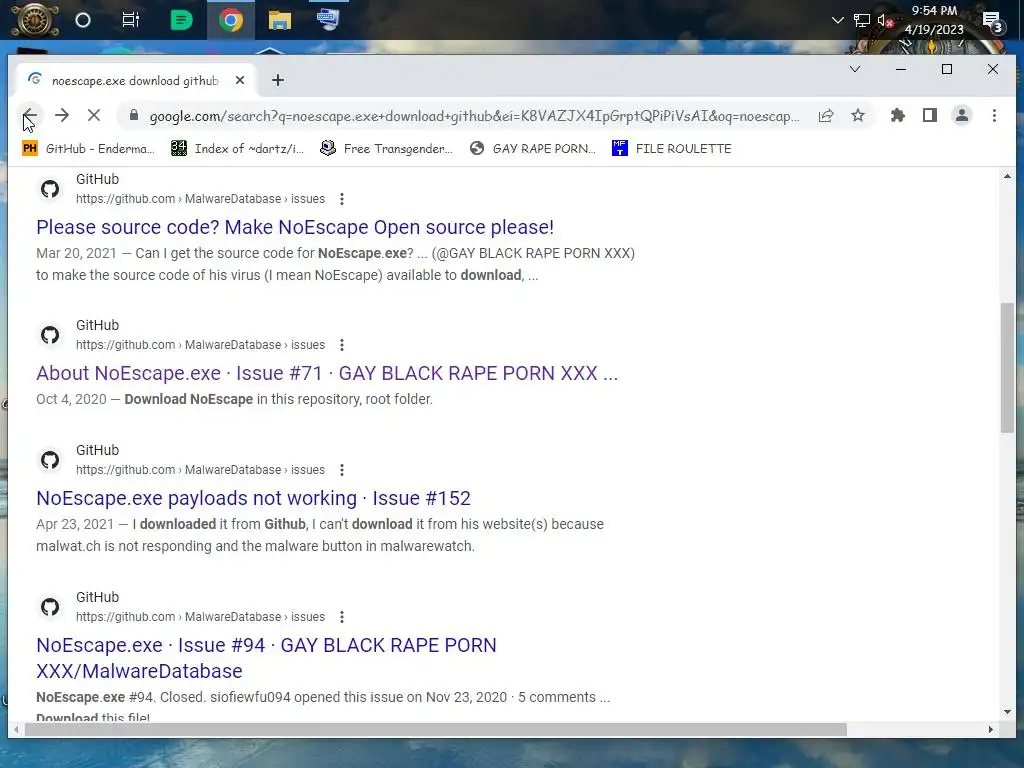Screen dimensions: 1024x768
Task: Show hidden system tray icons chevron
Action: pos(837,20)
